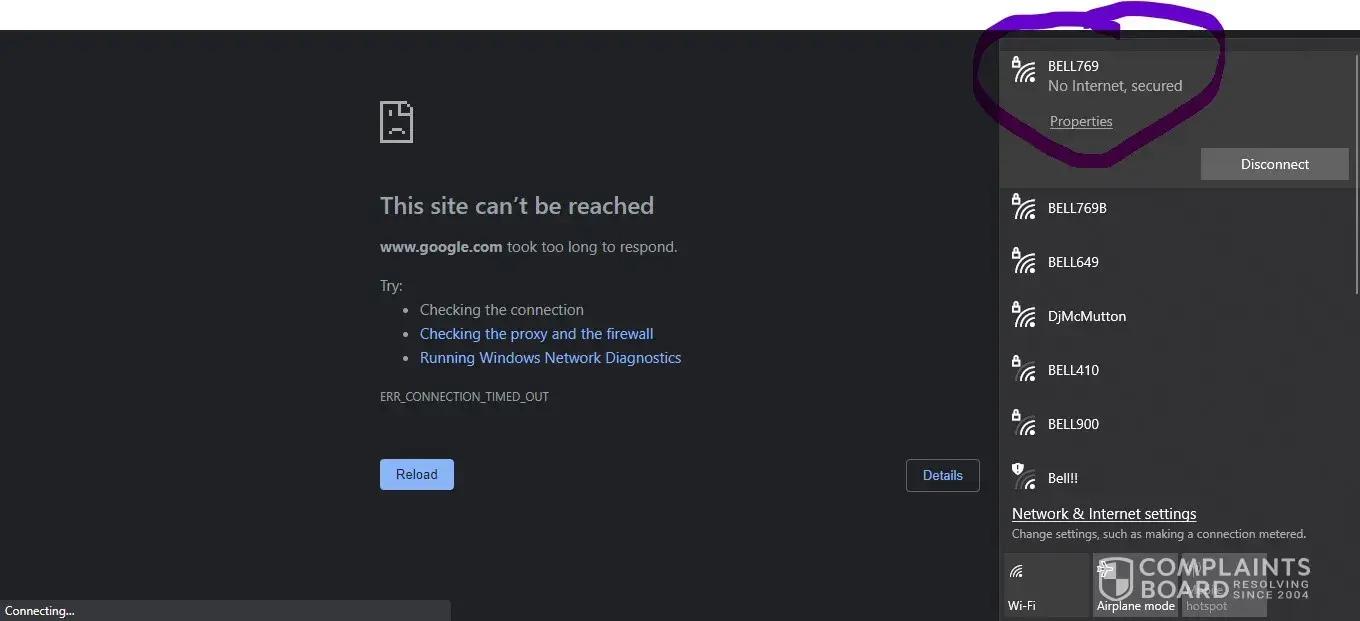Click the Connecting... status bar text
Image resolution: width=1360 pixels, height=621 pixels.
pos(40,611)
